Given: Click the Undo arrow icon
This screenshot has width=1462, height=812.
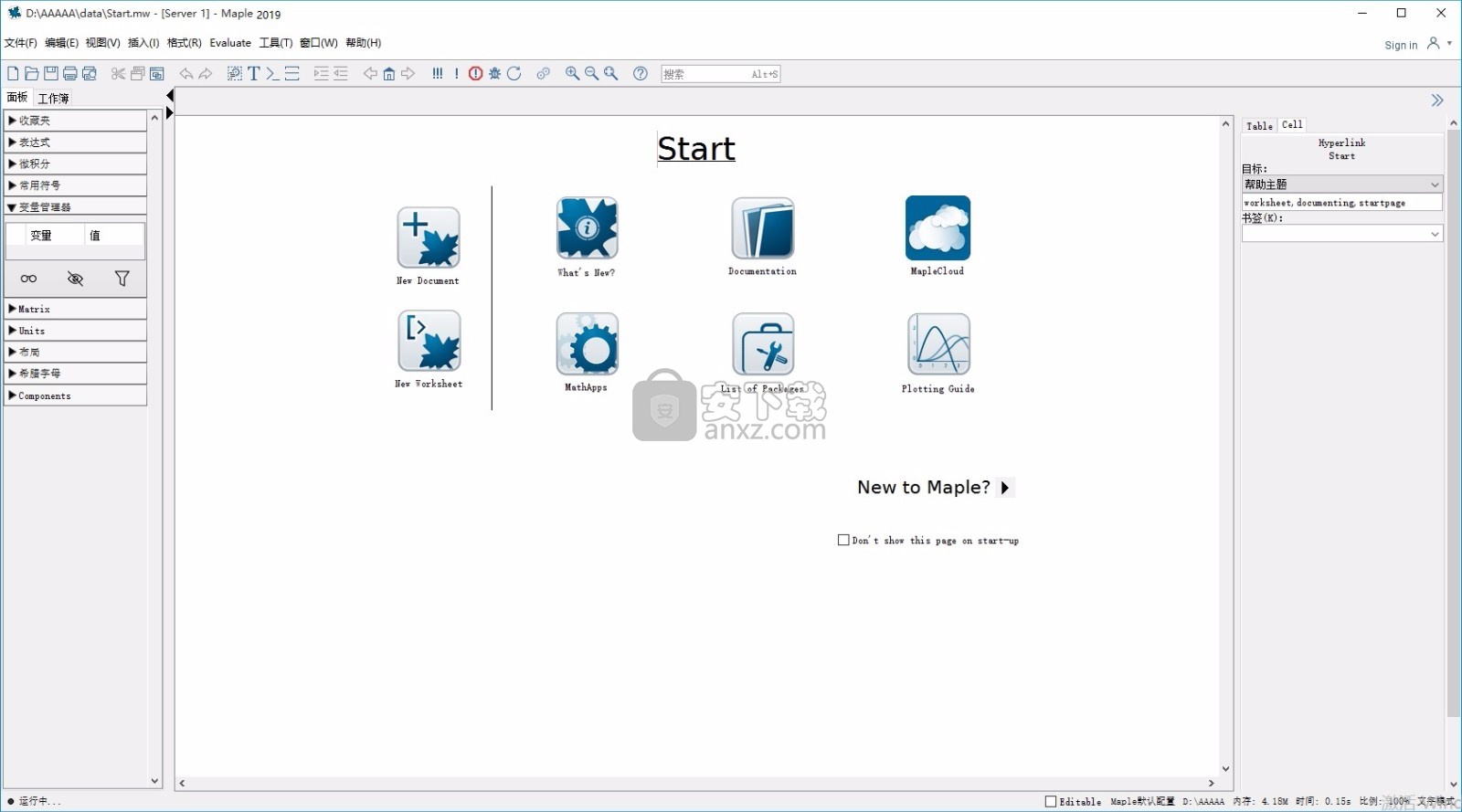Looking at the screenshot, I should (x=186, y=73).
